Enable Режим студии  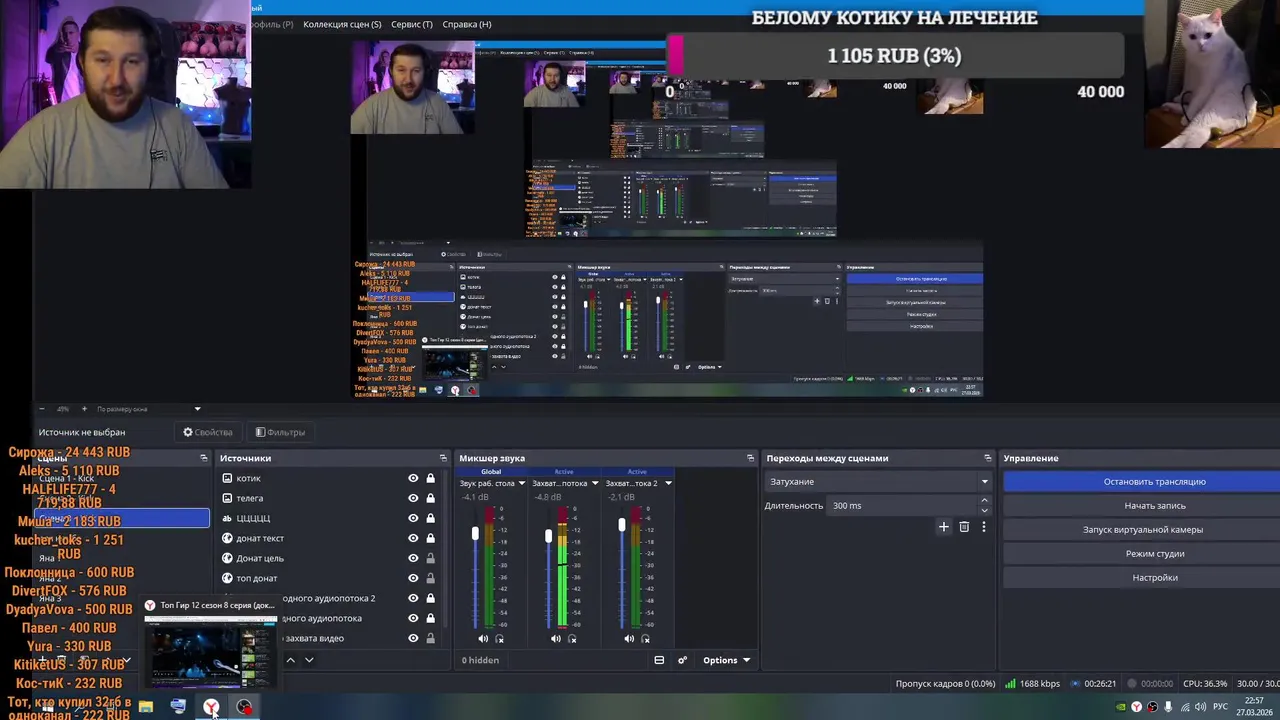pyautogui.click(x=1154, y=554)
